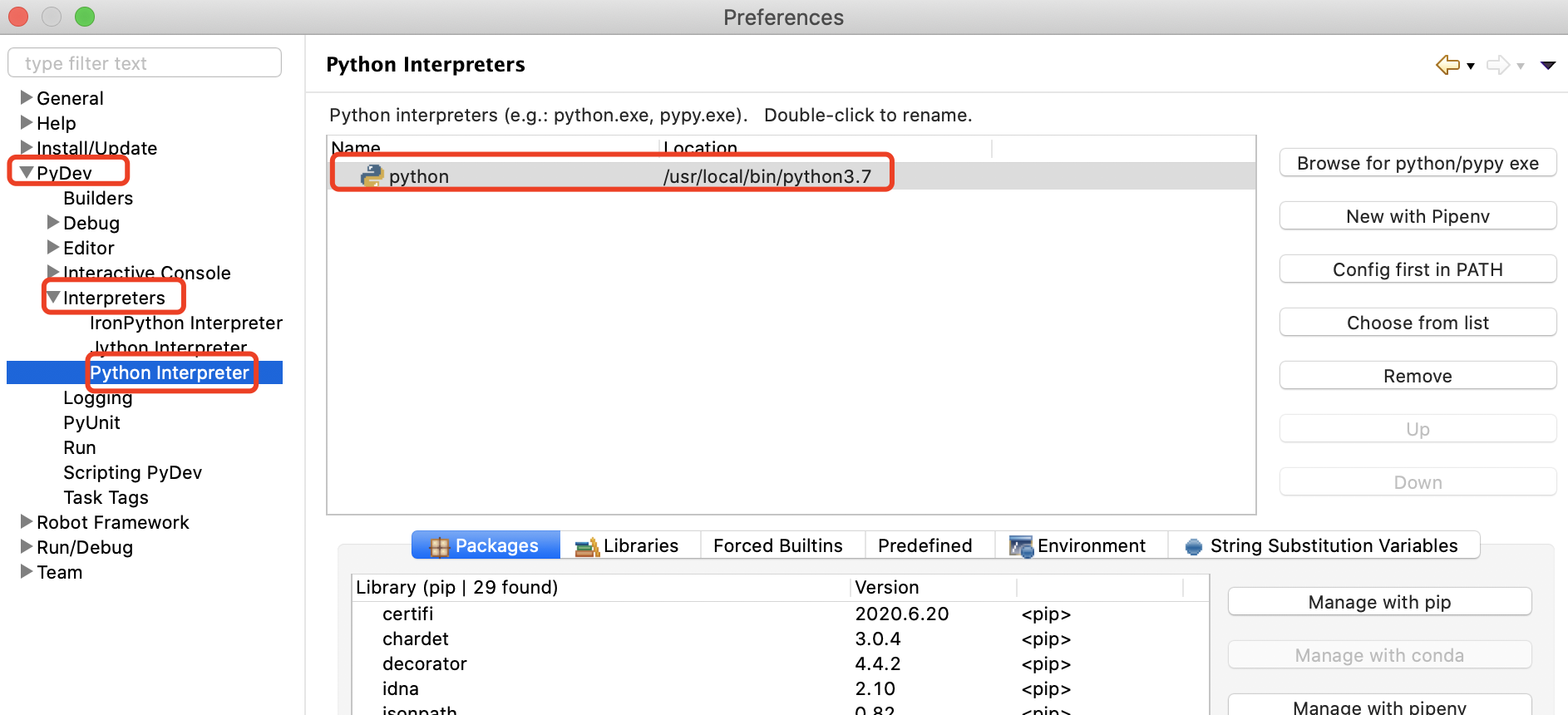The height and width of the screenshot is (715, 1568).
Task: Select Python Interpreter in tree
Action: click(x=170, y=372)
